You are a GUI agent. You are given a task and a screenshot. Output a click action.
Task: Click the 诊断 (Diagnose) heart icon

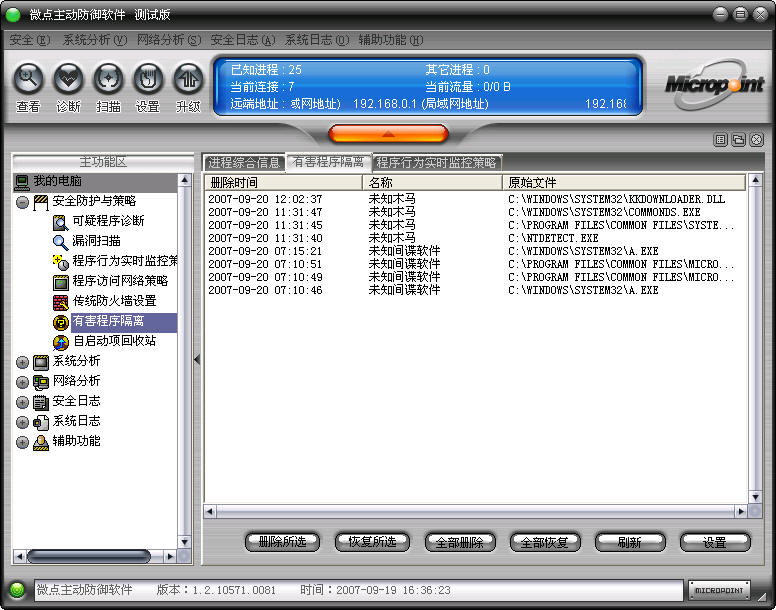pos(68,79)
